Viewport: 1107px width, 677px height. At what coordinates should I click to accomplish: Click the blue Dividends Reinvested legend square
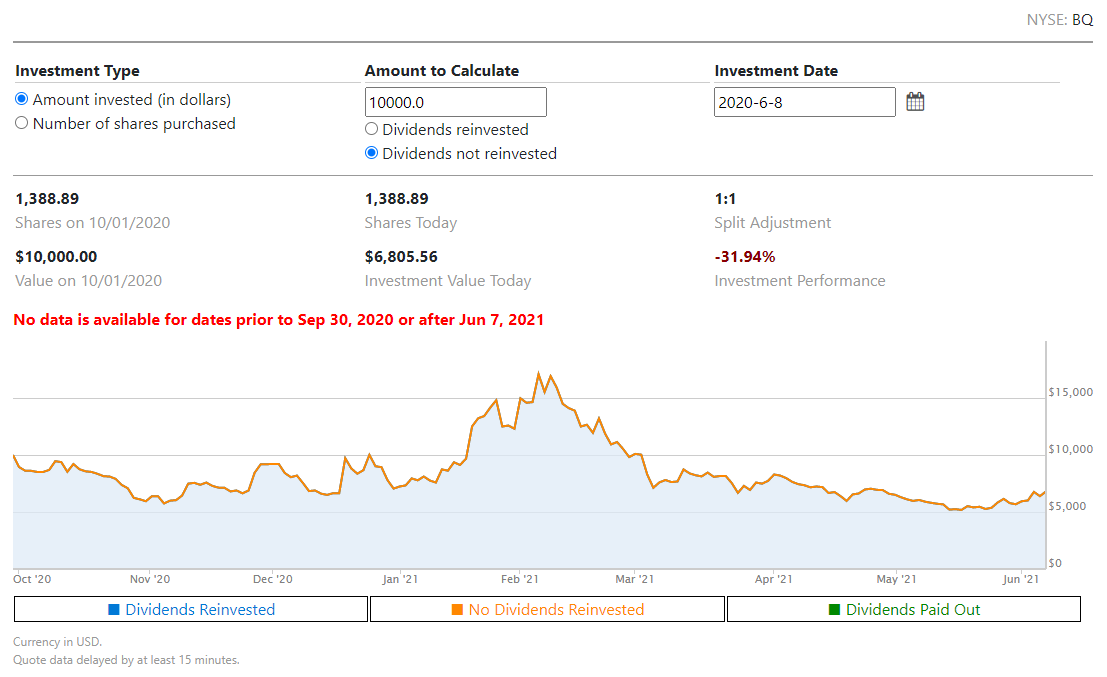(114, 609)
